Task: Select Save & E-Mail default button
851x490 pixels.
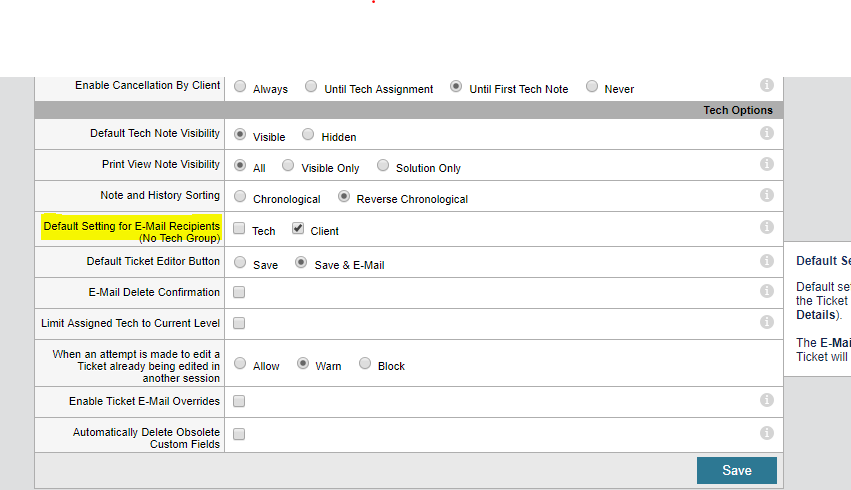Action: [301, 262]
